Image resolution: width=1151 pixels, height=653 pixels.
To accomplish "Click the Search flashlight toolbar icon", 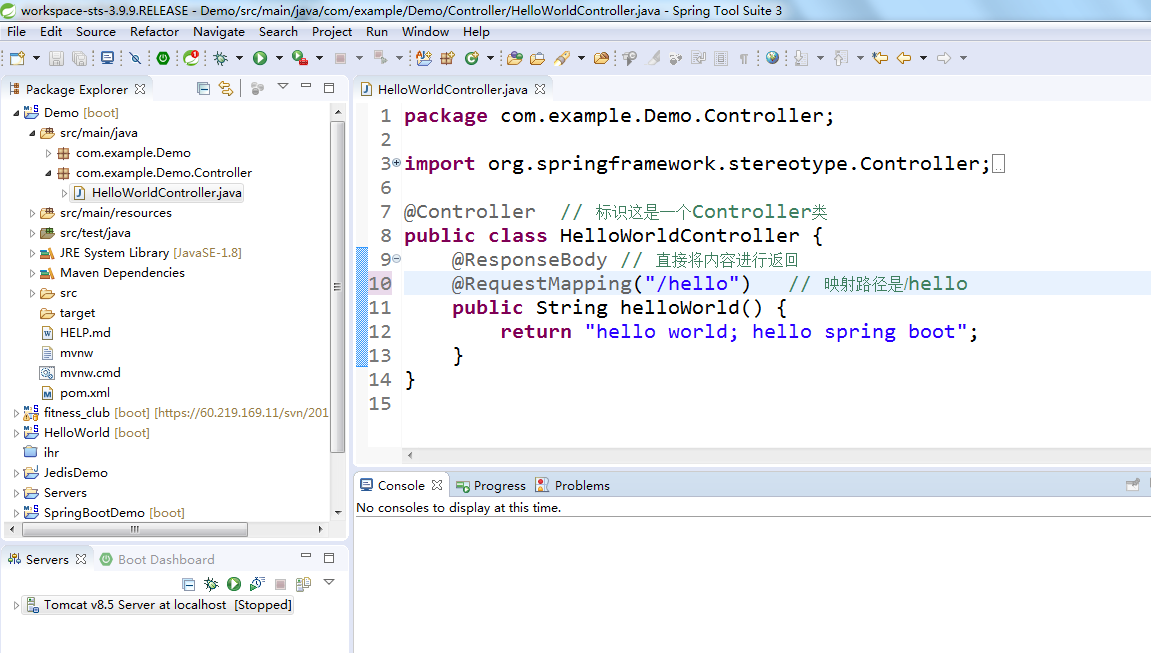I will click(562, 58).
